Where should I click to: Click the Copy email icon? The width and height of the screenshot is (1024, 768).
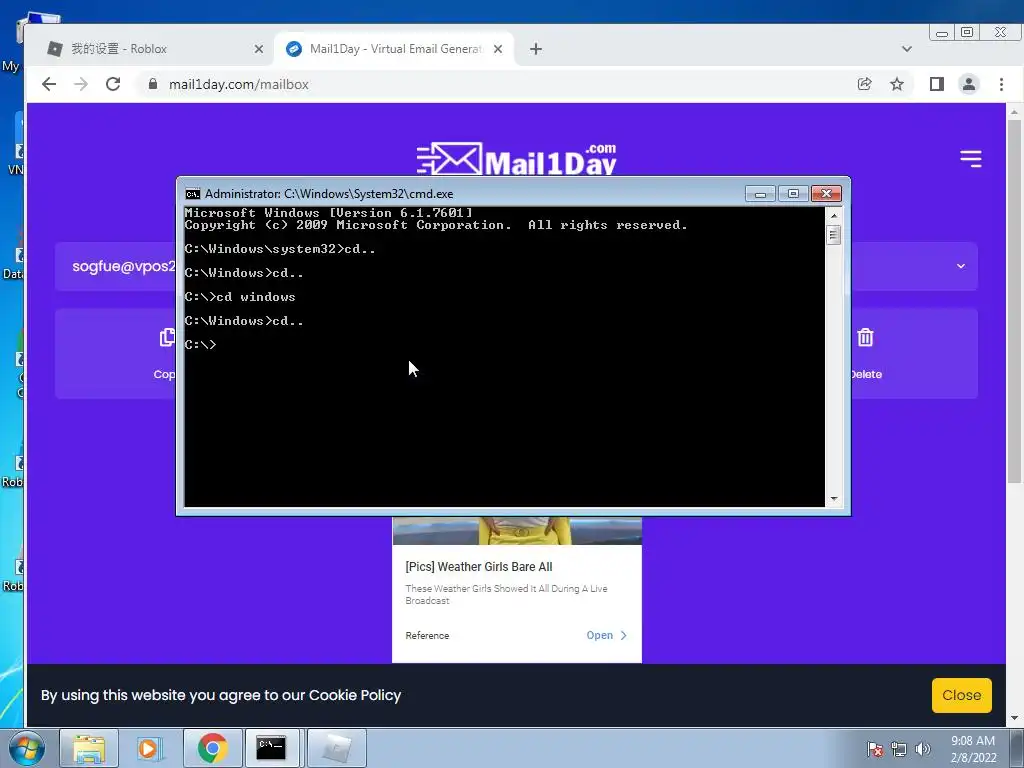click(x=167, y=337)
